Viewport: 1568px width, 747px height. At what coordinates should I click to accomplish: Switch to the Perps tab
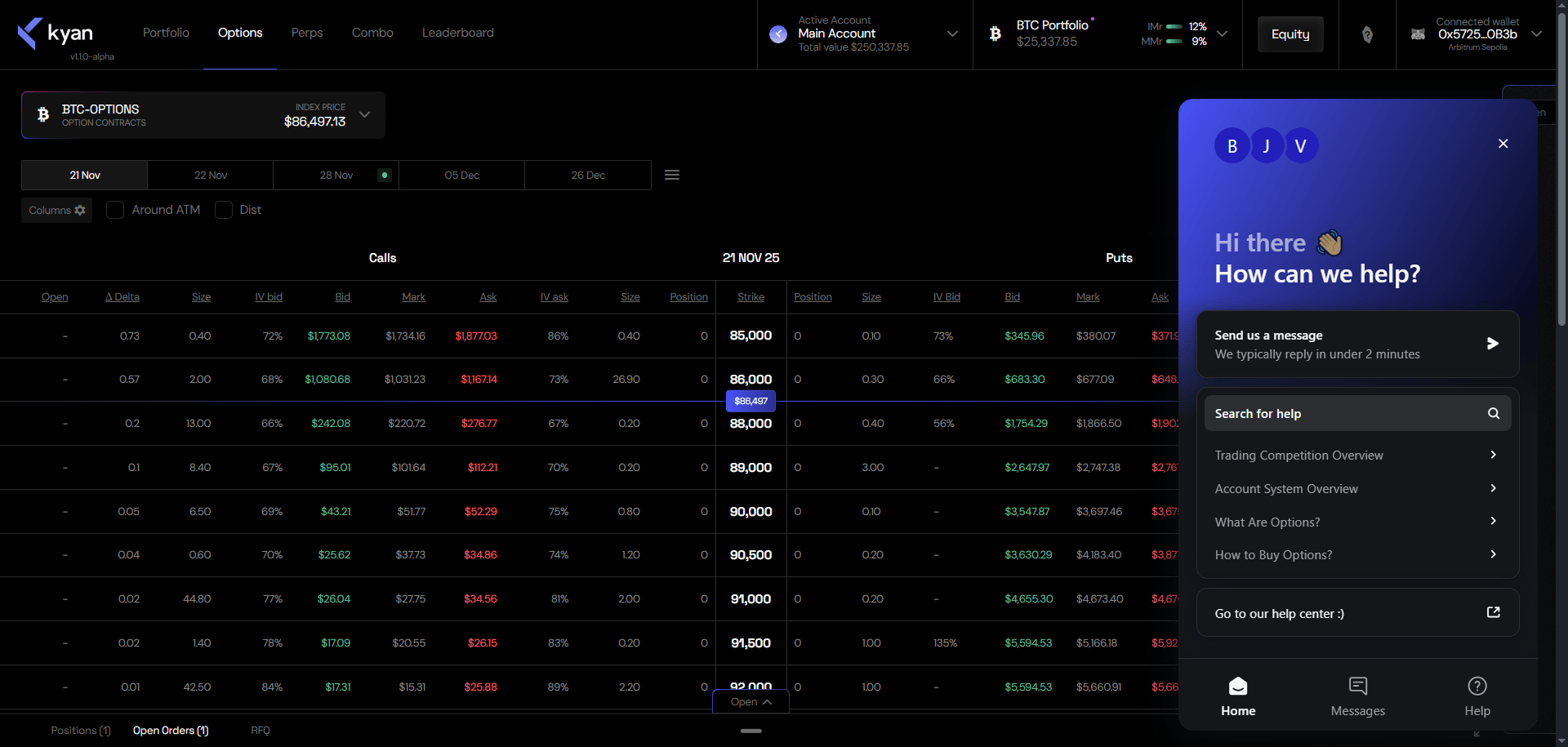click(307, 33)
